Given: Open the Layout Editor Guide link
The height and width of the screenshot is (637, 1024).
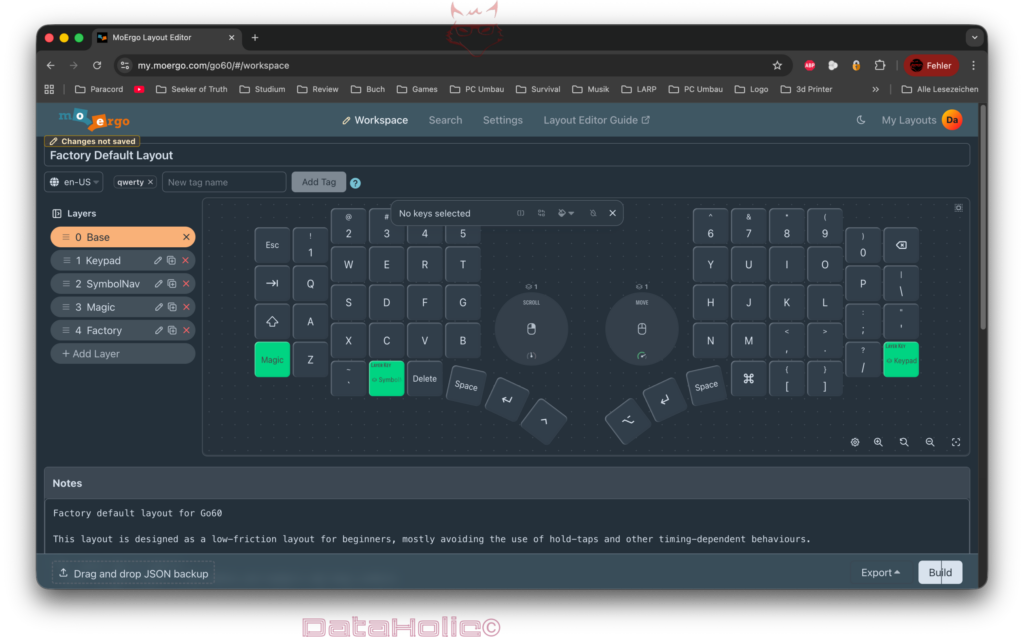Looking at the screenshot, I should [596, 120].
